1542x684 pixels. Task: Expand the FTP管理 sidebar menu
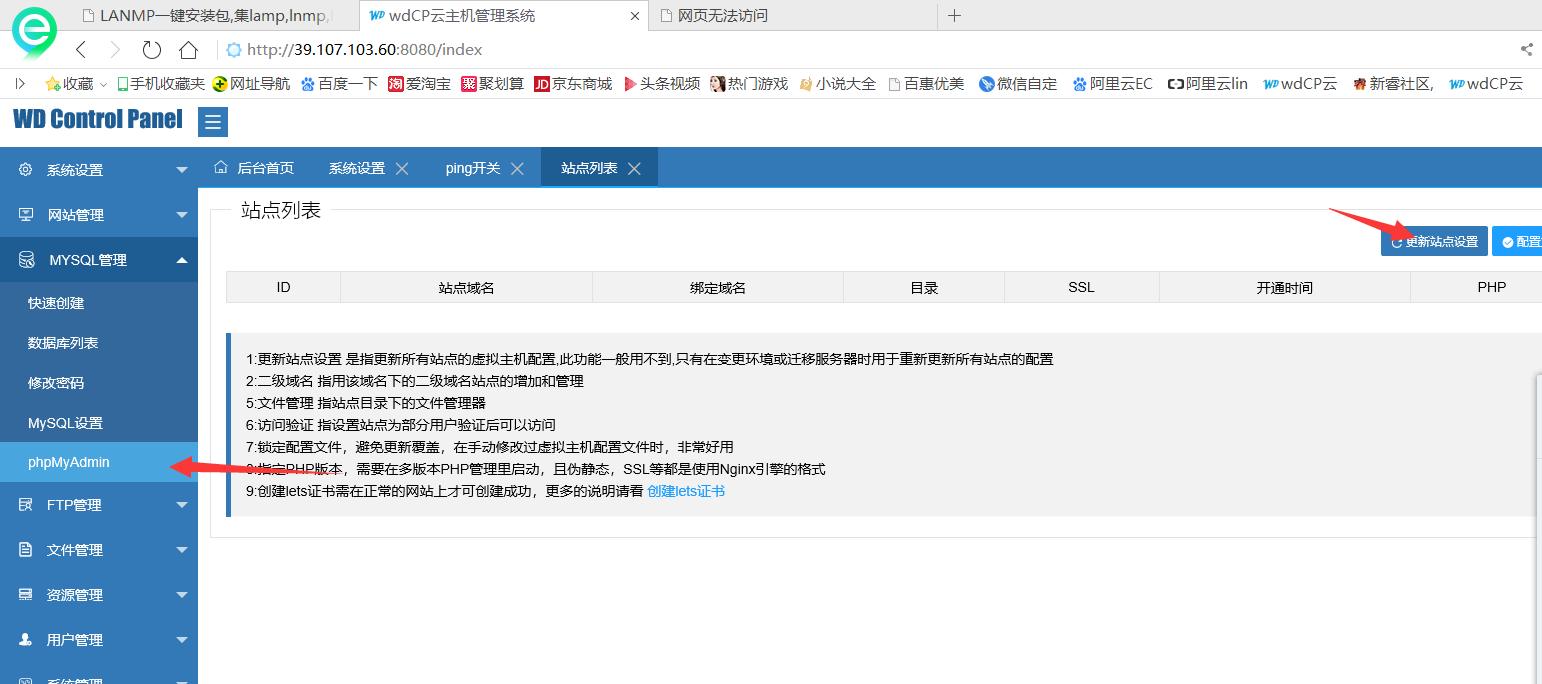(98, 505)
